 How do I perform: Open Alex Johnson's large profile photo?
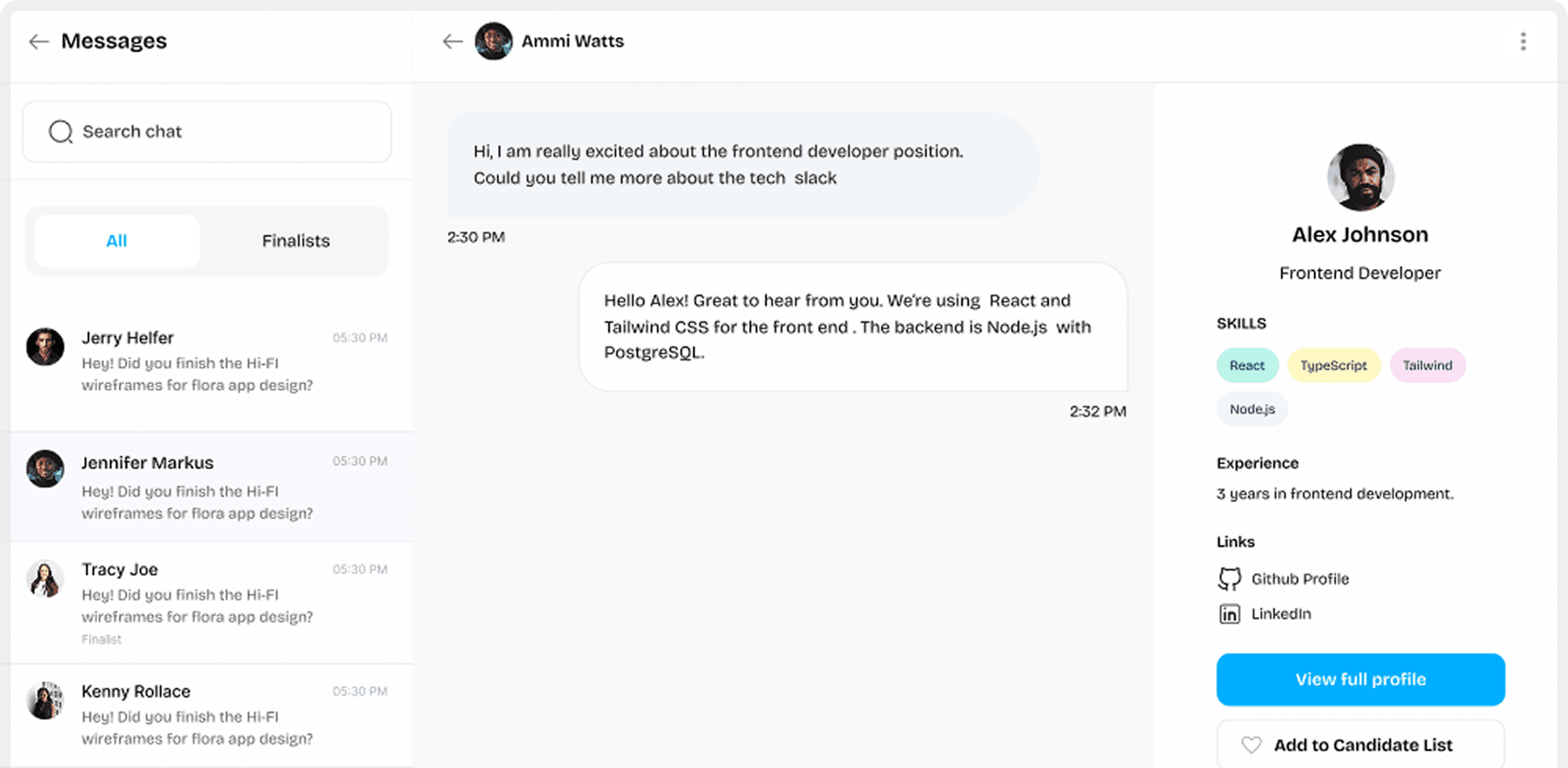point(1359,177)
